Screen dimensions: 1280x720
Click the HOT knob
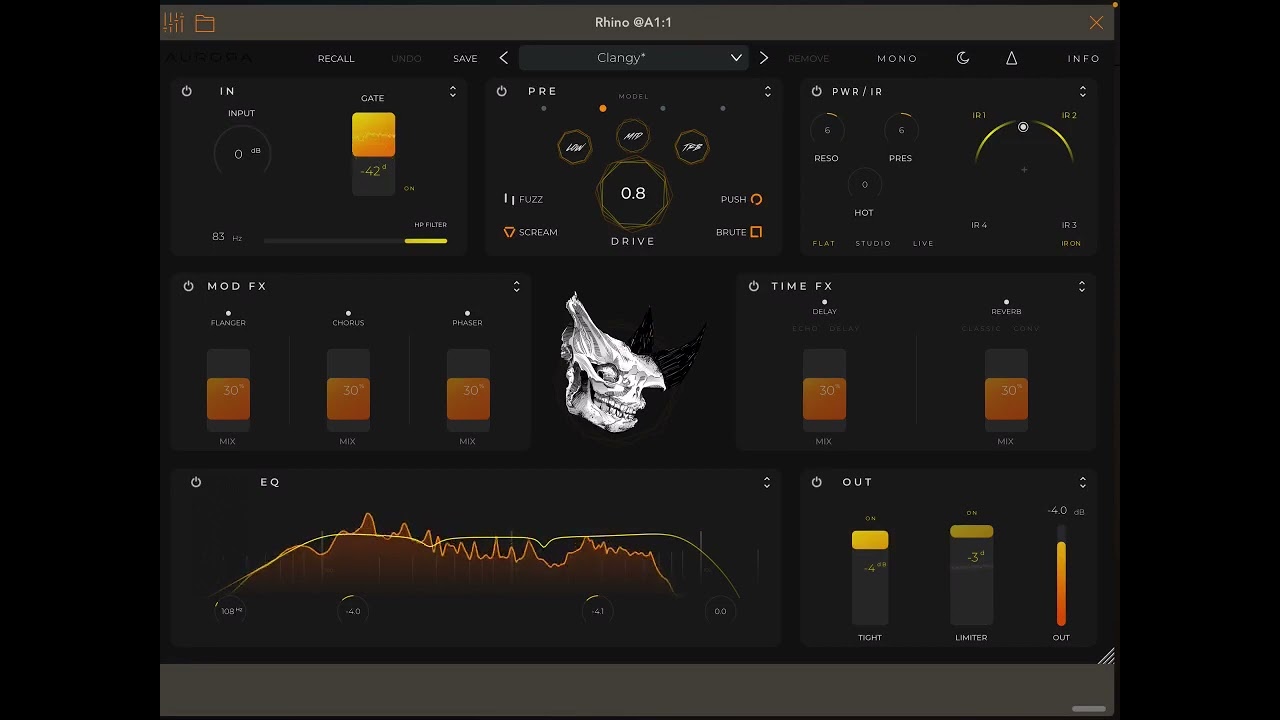[864, 184]
